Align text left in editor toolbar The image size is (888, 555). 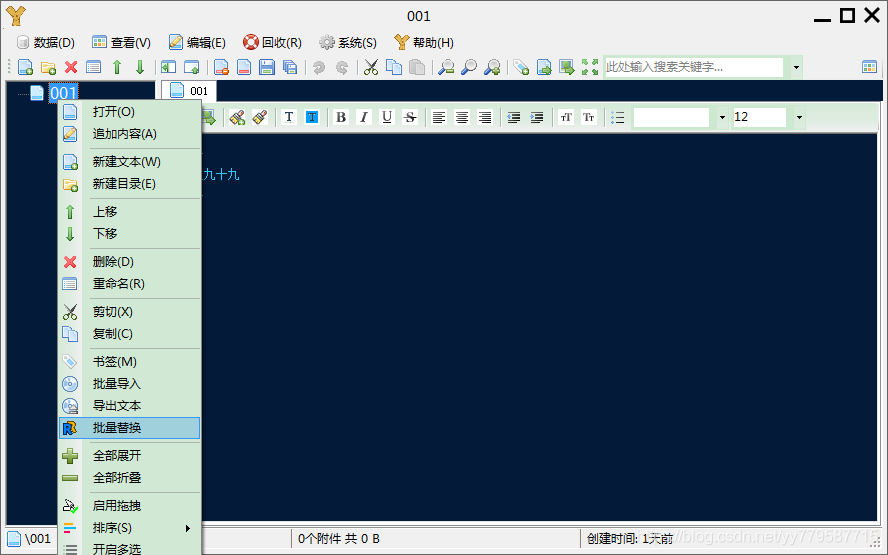pos(439,117)
